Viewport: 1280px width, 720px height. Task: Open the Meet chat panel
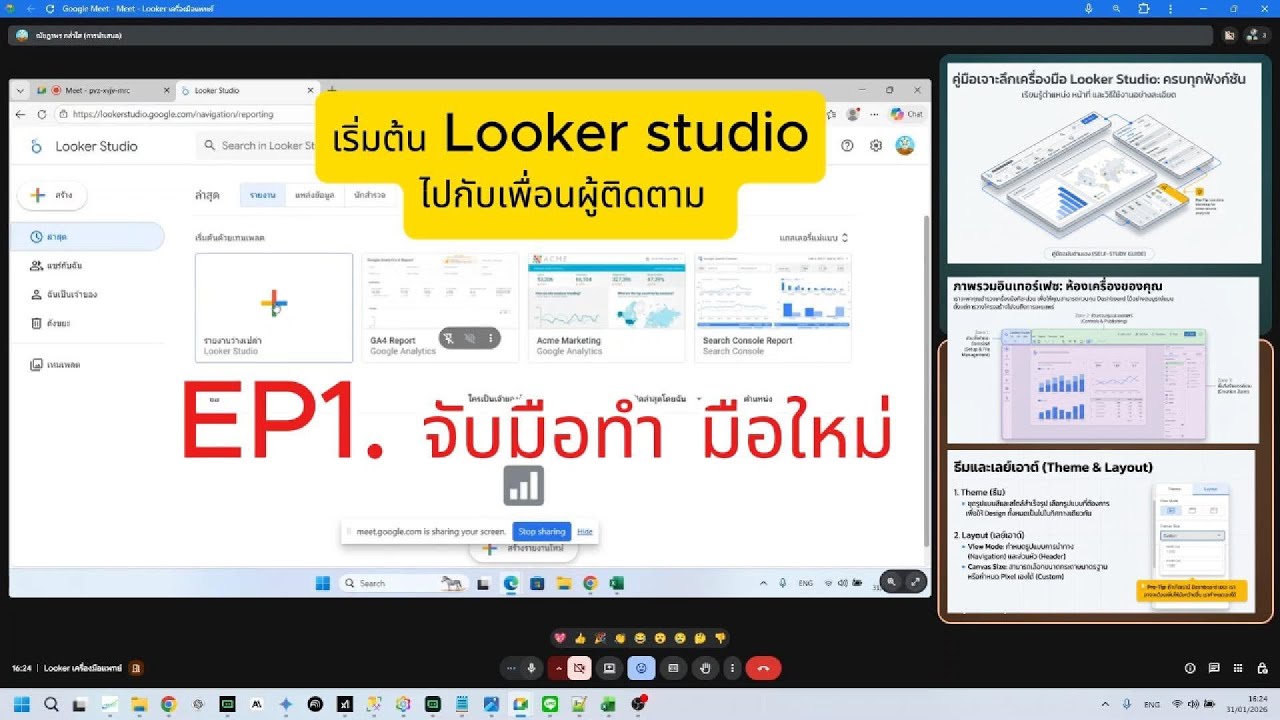[1214, 668]
